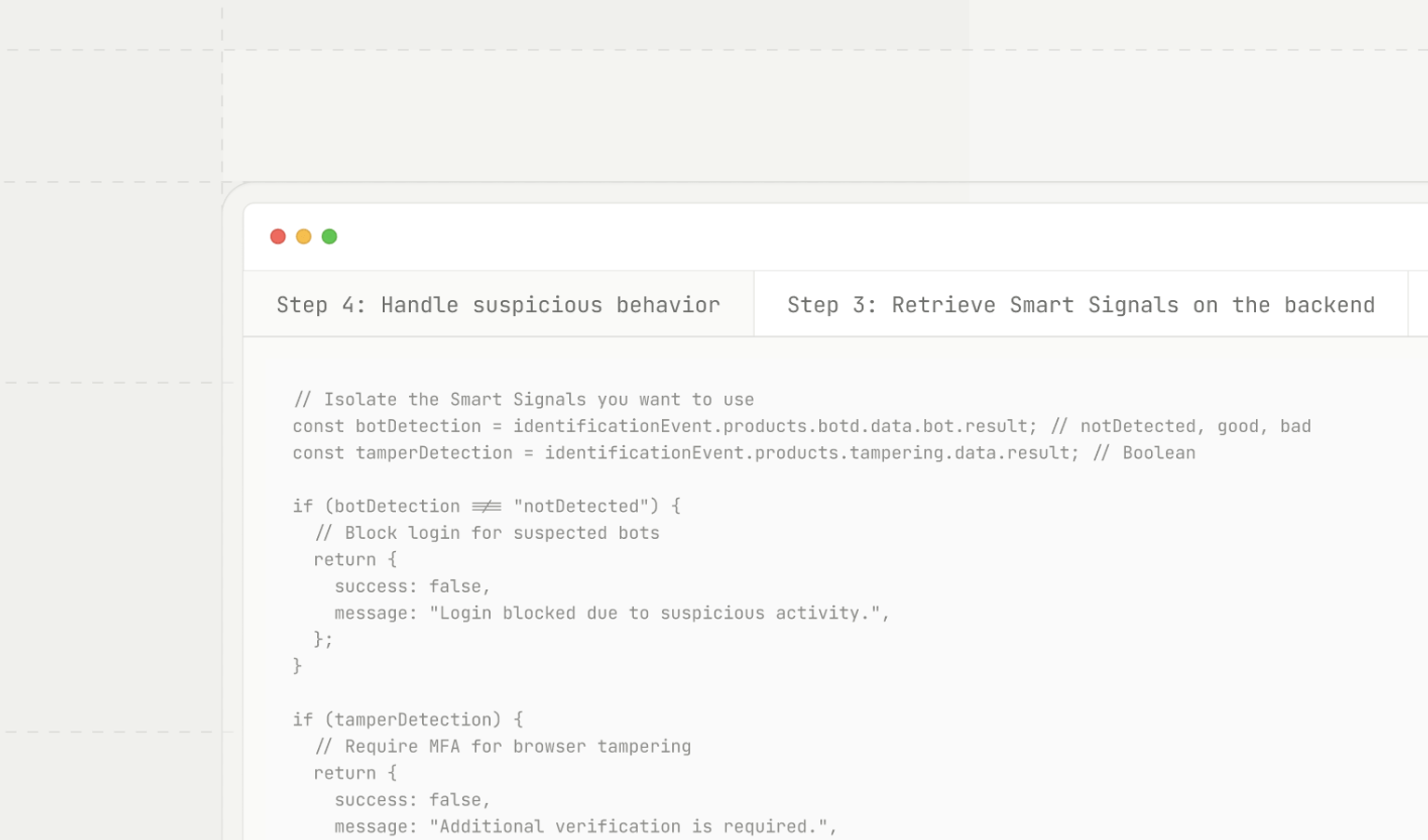Click the red close window dot
This screenshot has height=840, width=1428.
click(x=278, y=237)
